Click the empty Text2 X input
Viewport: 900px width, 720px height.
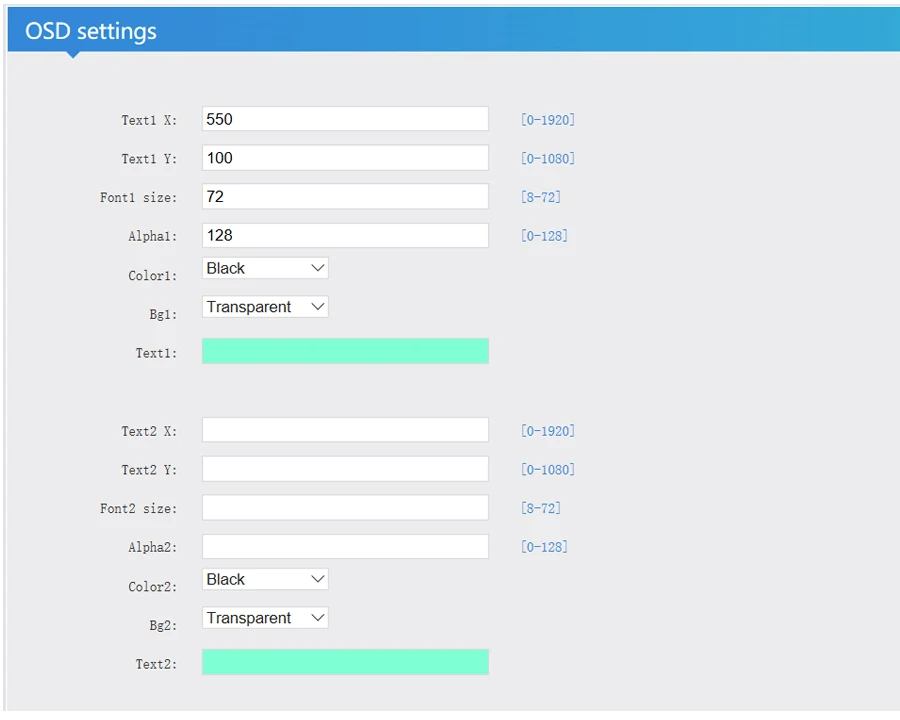pos(345,430)
